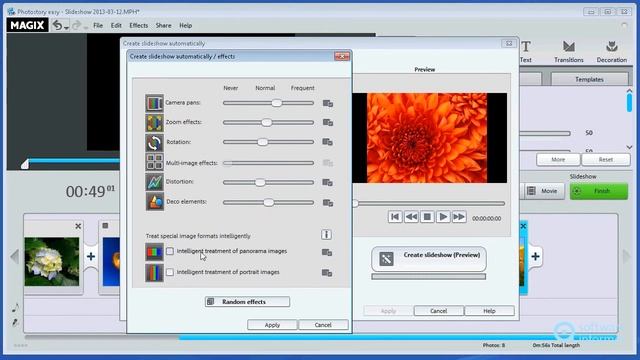Click the Distortion effect icon
Image resolution: width=640 pixels, height=360 pixels.
[x=154, y=182]
